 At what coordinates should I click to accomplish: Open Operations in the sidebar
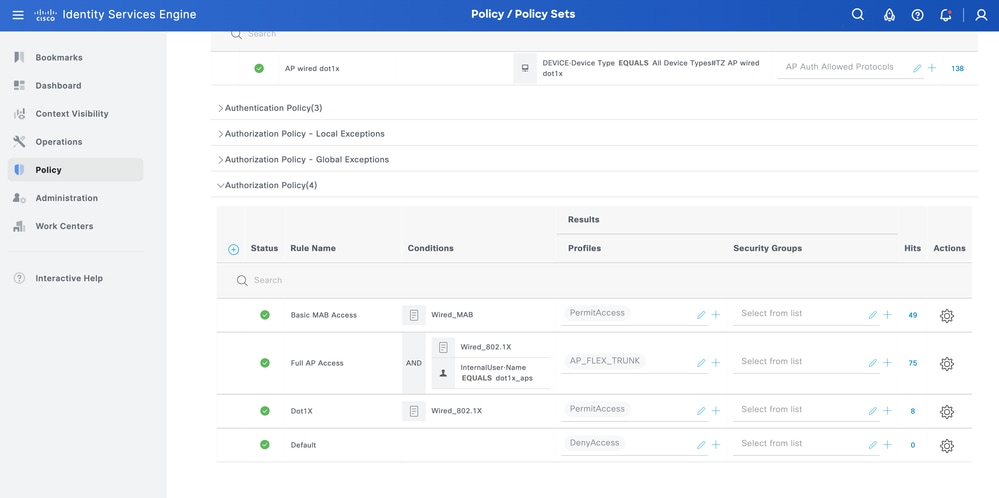pyautogui.click(x=75, y=141)
